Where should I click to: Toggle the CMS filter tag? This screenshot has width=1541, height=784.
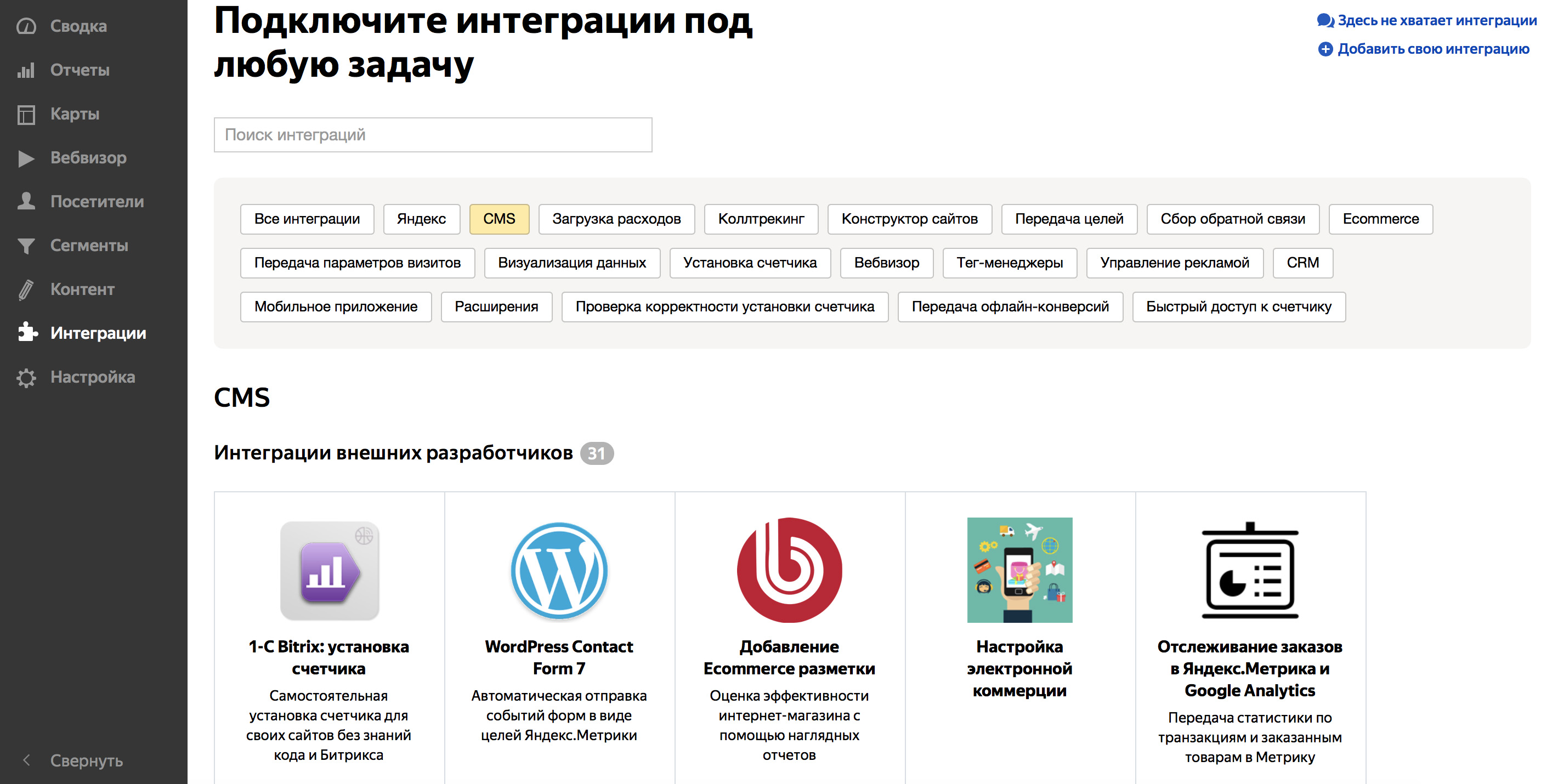coord(499,219)
